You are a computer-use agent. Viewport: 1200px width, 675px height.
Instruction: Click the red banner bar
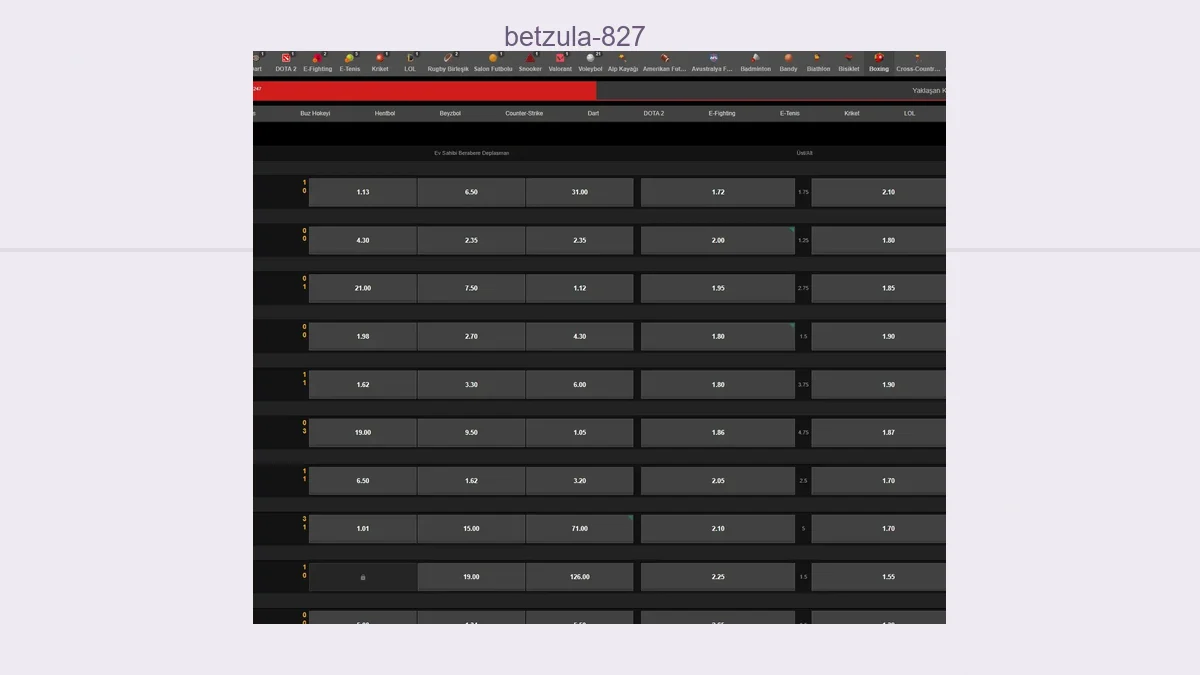coord(425,91)
